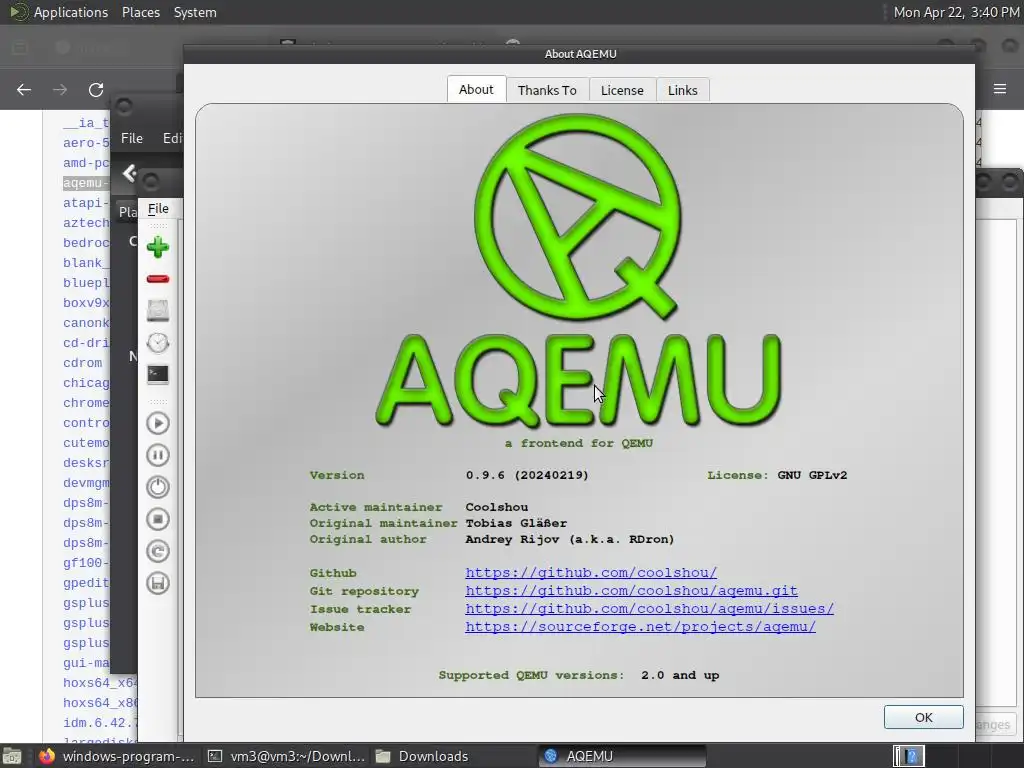The height and width of the screenshot is (768, 1024).
Task: Click the 'Tobias Gläßer' maintainer name
Action: (x=516, y=523)
